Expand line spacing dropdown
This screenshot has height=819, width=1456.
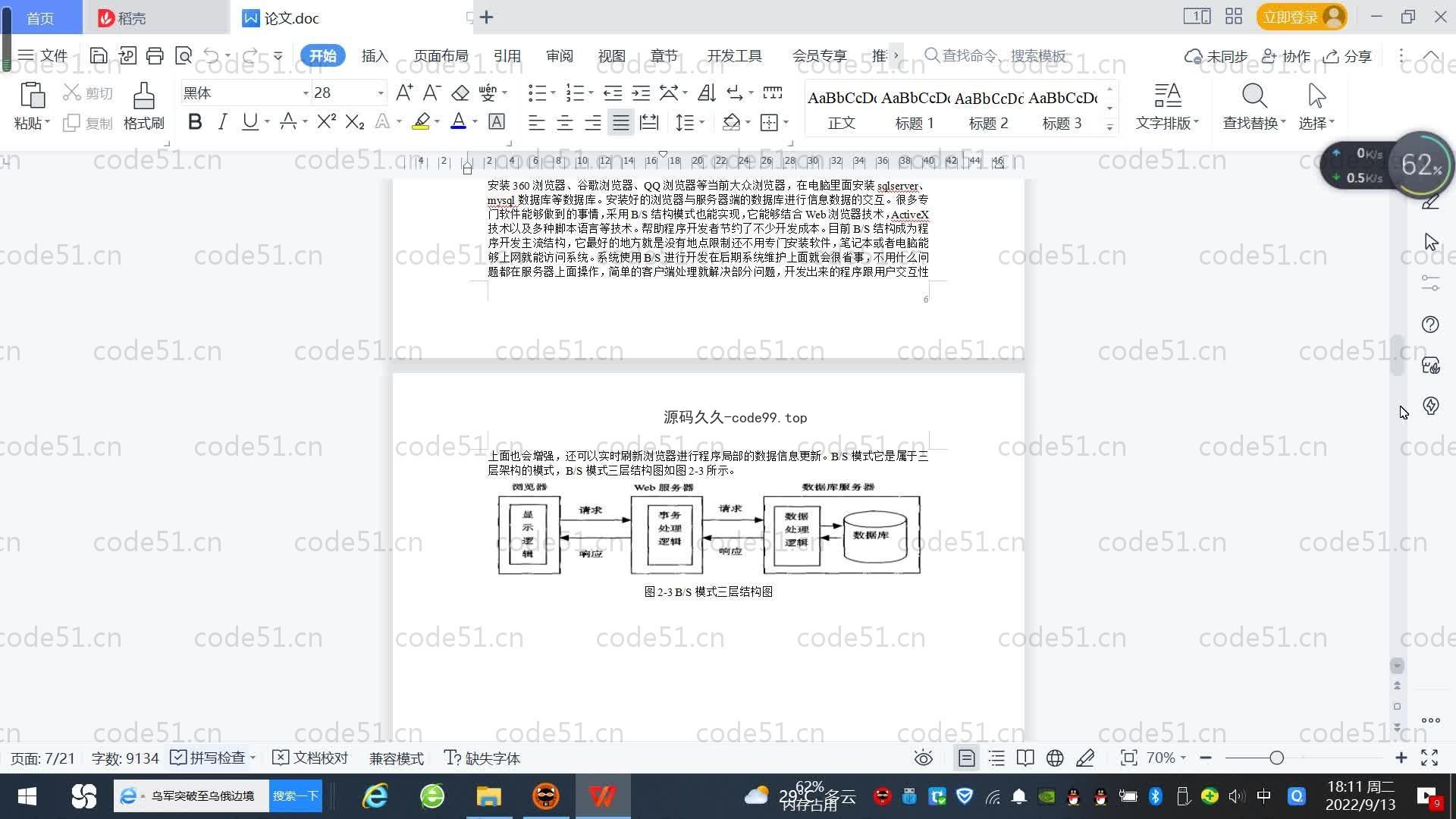click(702, 122)
